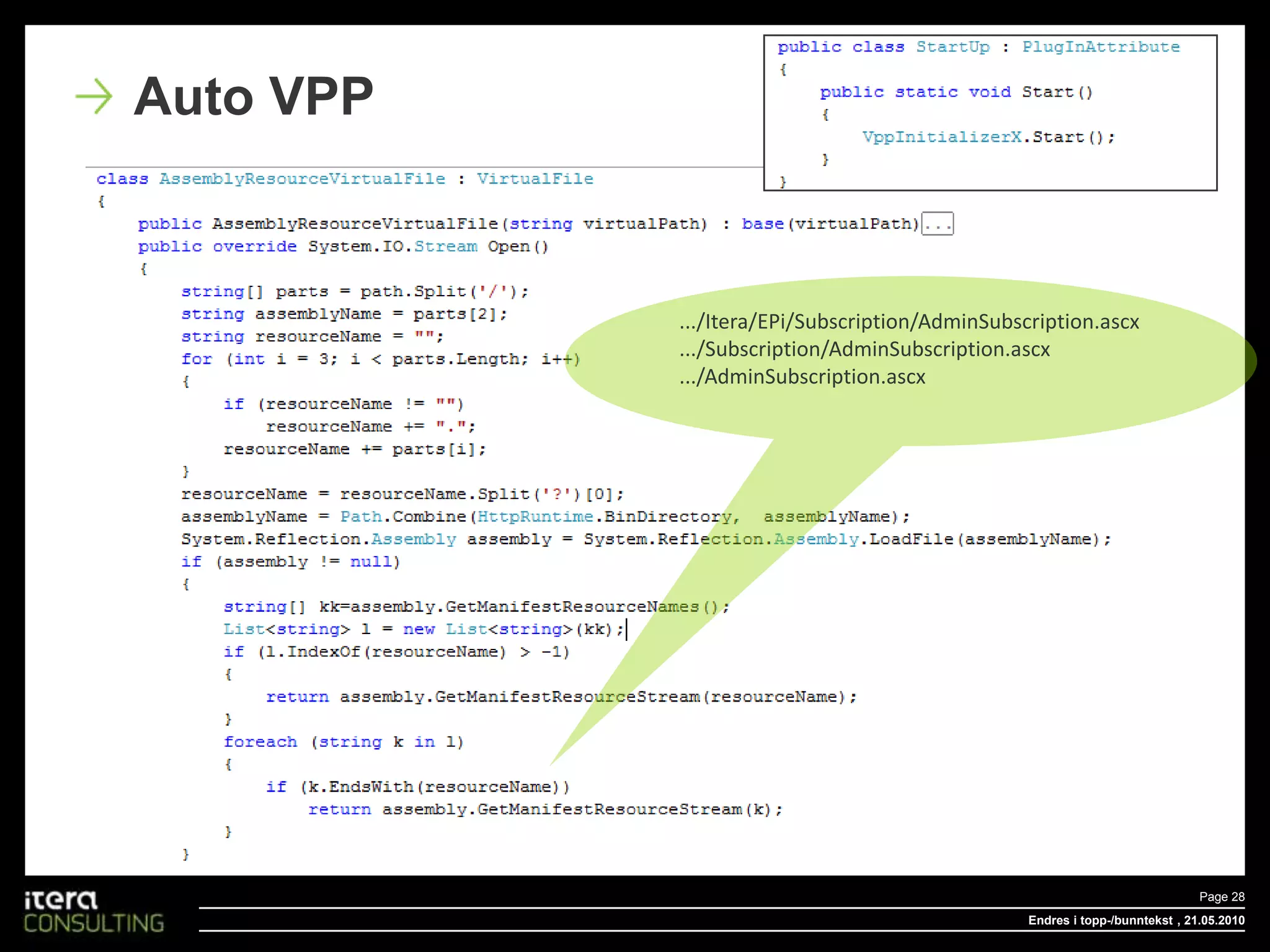Image resolution: width=1270 pixels, height=952 pixels.
Task: Click the VirtualFile base class name
Action: 535,179
